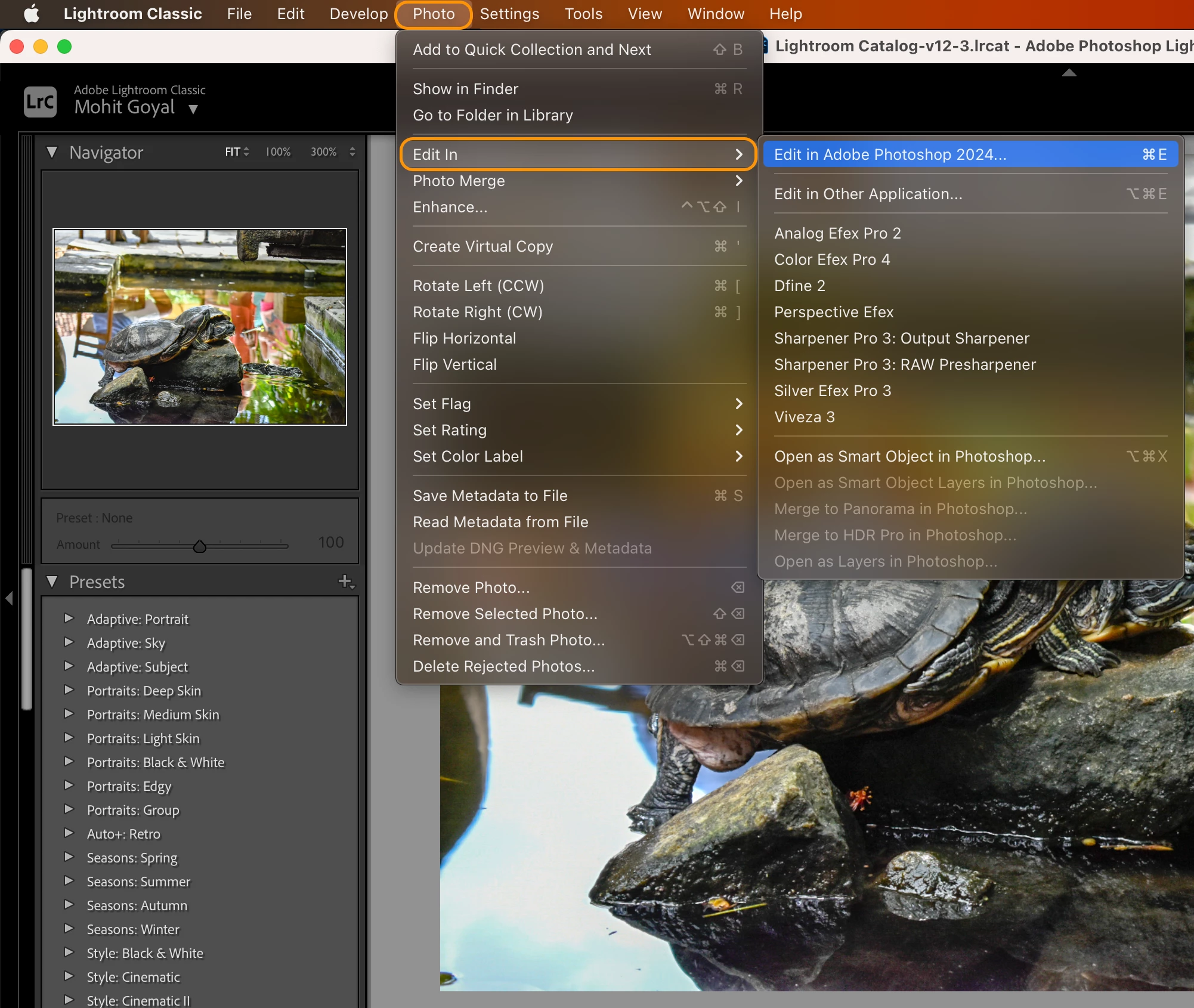1194x1008 pixels.
Task: Open the Develop menu in menu bar
Action: coord(358,14)
